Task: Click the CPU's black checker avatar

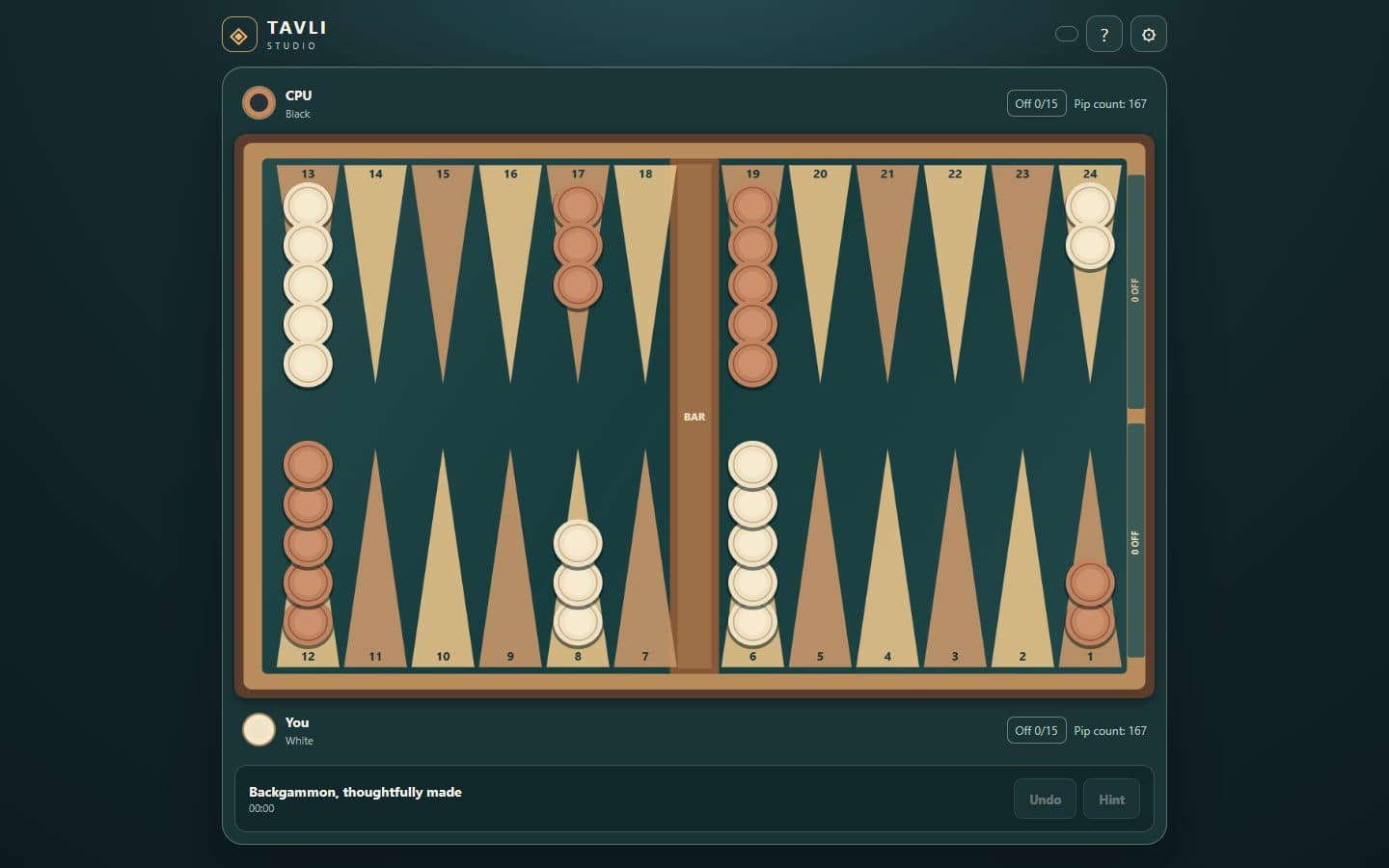Action: pyautogui.click(x=259, y=102)
